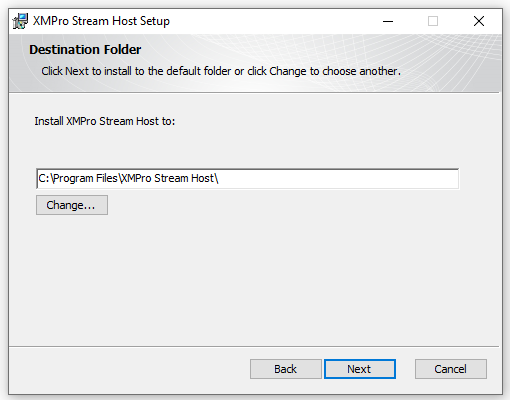The width and height of the screenshot is (510, 400).
Task: Click the "Destination Folder" heading
Action: coord(85,50)
